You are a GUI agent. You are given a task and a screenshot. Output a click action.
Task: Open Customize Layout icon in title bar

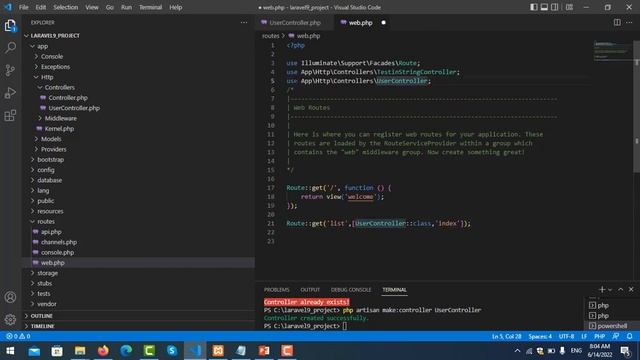[569, 7]
